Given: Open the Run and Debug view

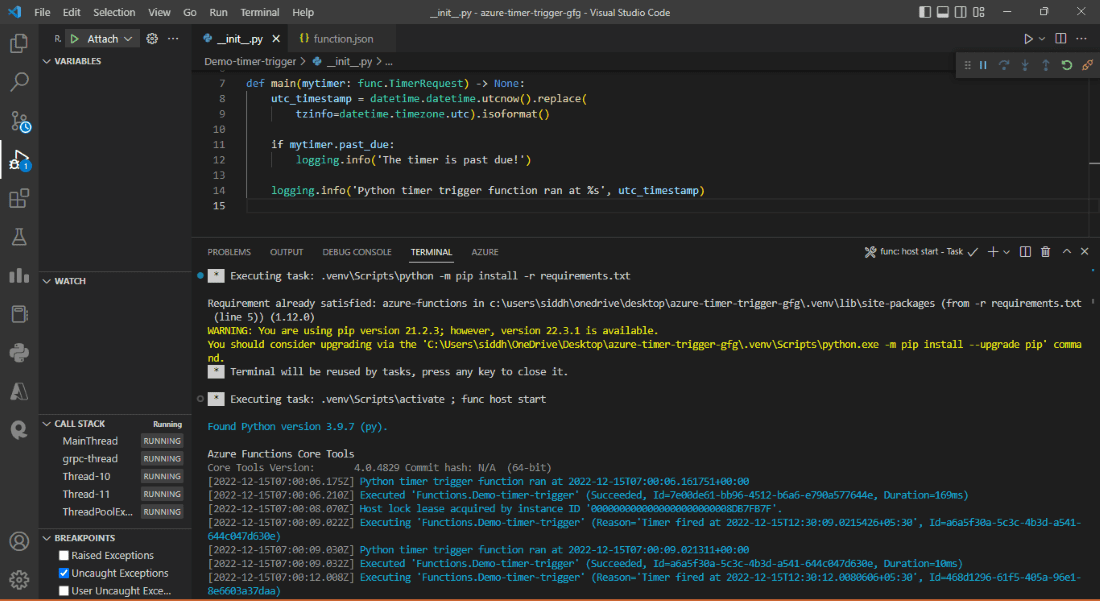Looking at the screenshot, I should tap(19, 160).
